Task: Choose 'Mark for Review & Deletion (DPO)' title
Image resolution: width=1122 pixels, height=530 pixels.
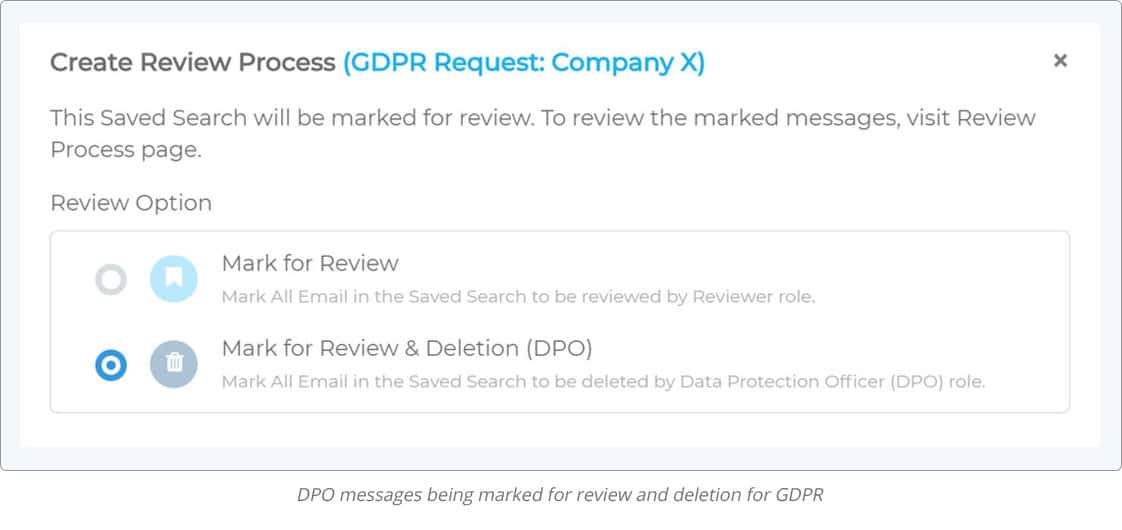Action: [x=407, y=348]
